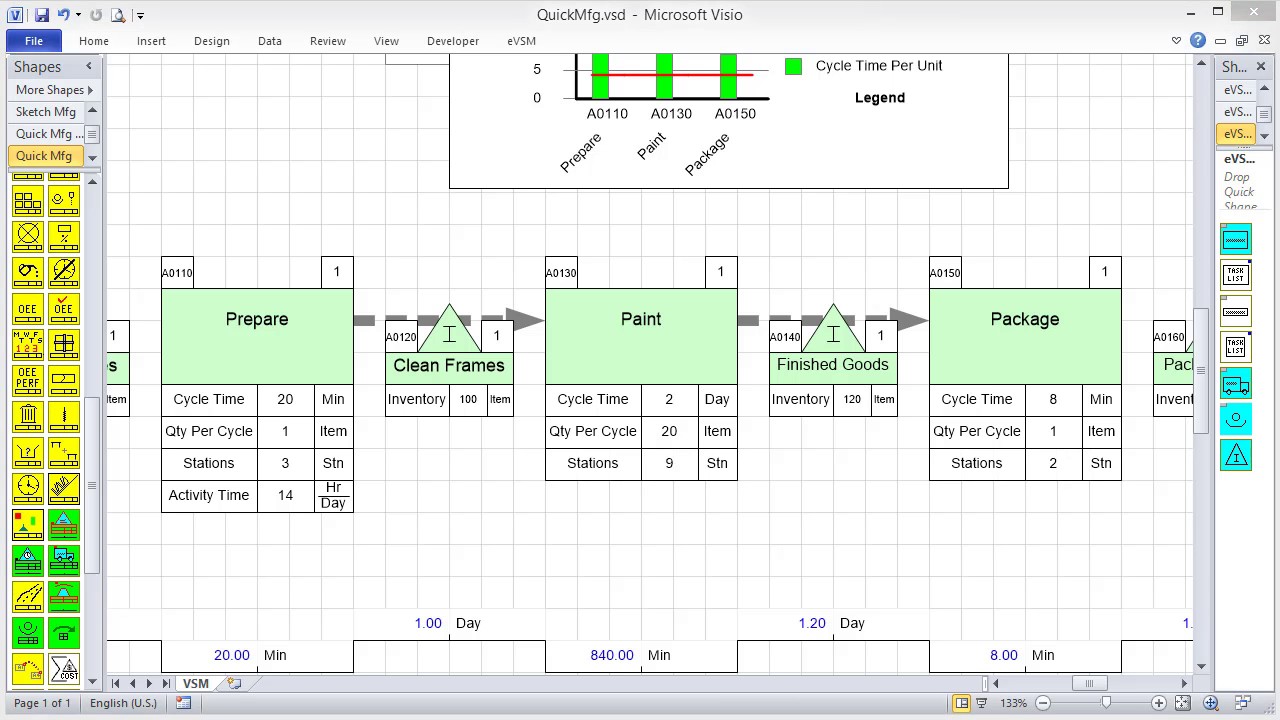
Task: Select the trash bin shape
Action: 28,416
